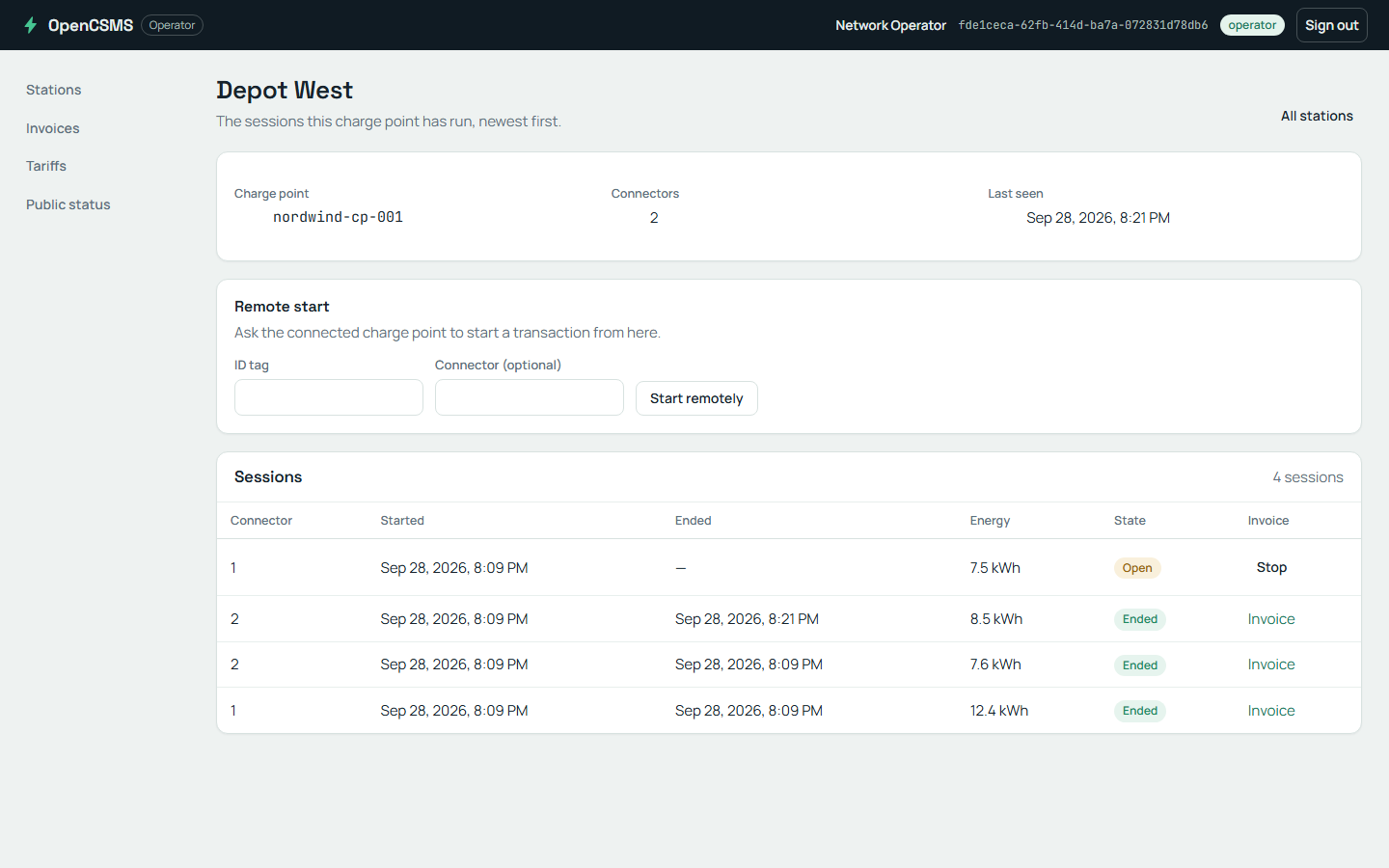Click the OpenCSMS lightning bolt logo
Viewport: 1389px width, 868px height.
point(31,25)
